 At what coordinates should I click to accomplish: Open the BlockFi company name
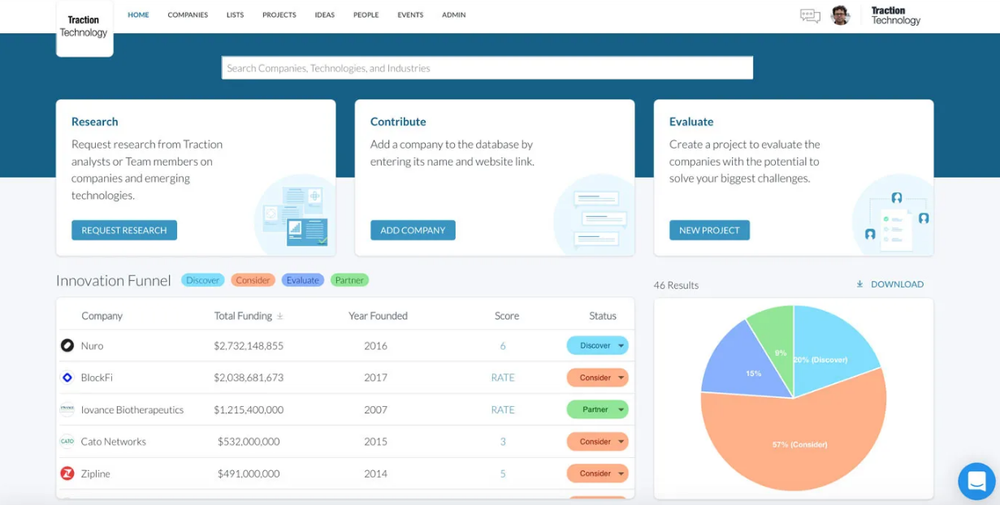(97, 377)
